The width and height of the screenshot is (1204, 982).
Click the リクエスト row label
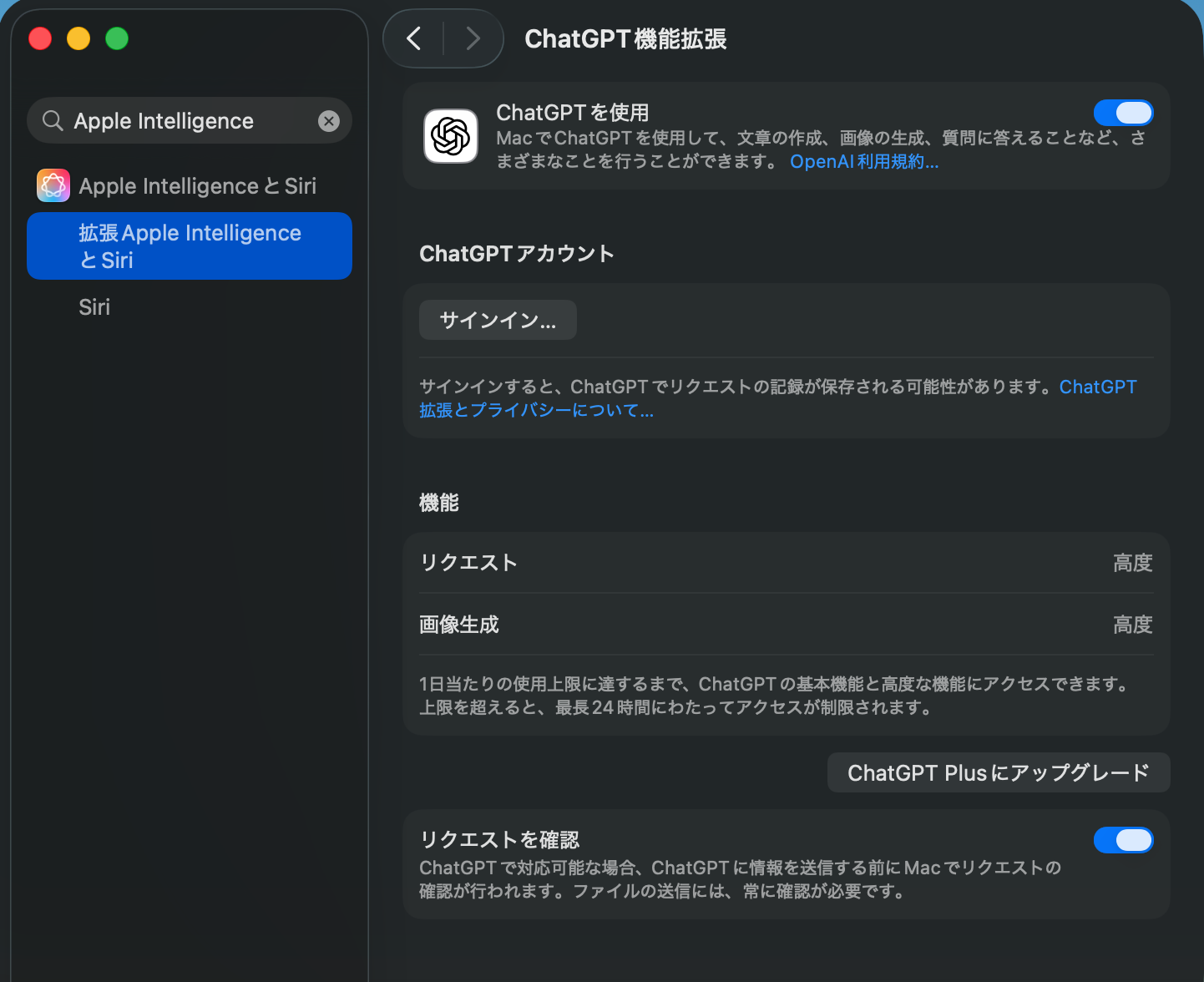[468, 563]
